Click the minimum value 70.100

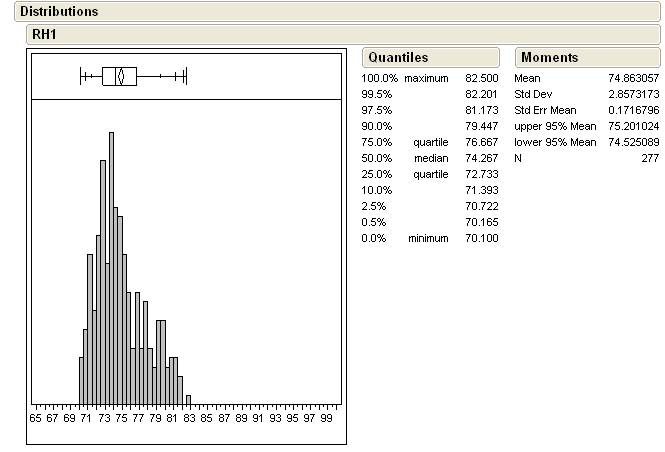481,238
